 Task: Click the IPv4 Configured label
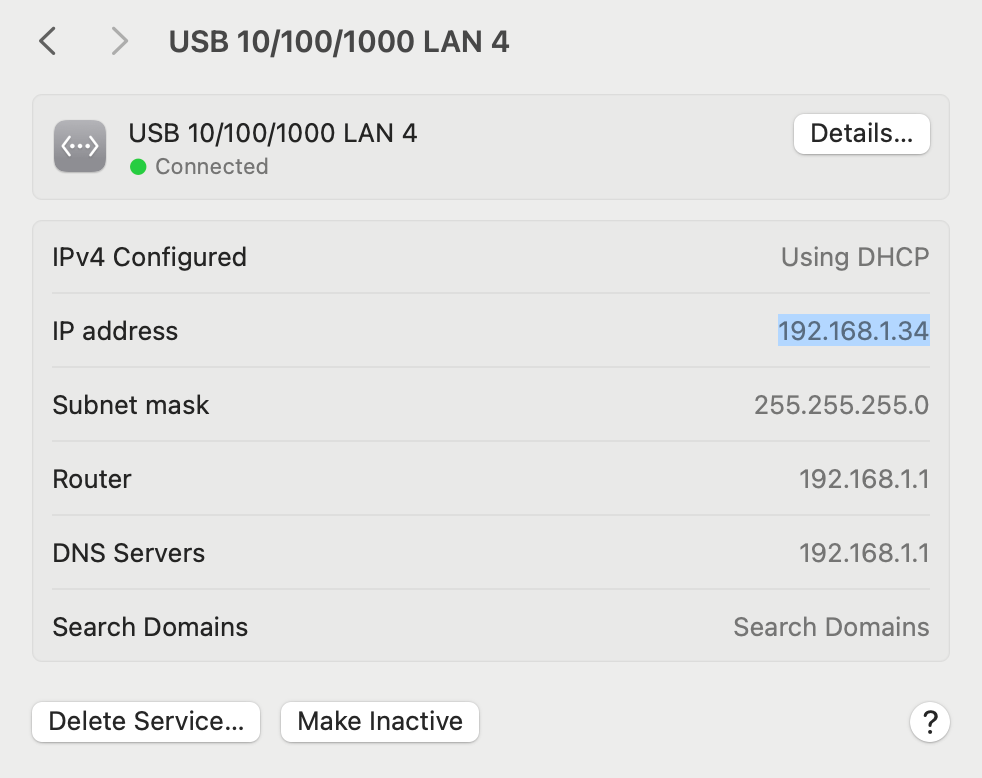pos(149,257)
